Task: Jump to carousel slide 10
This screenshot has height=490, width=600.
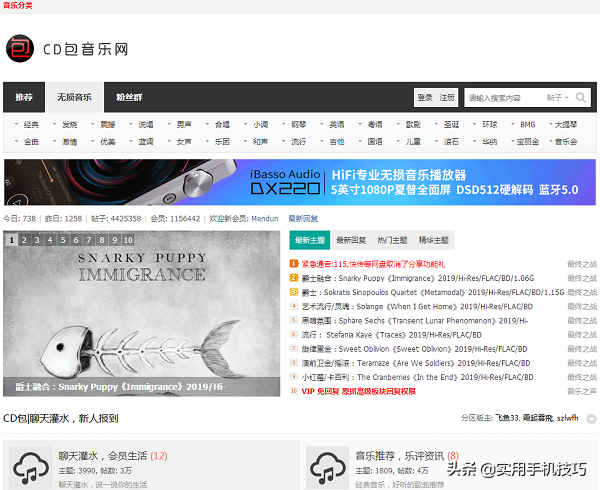Action: tap(127, 240)
